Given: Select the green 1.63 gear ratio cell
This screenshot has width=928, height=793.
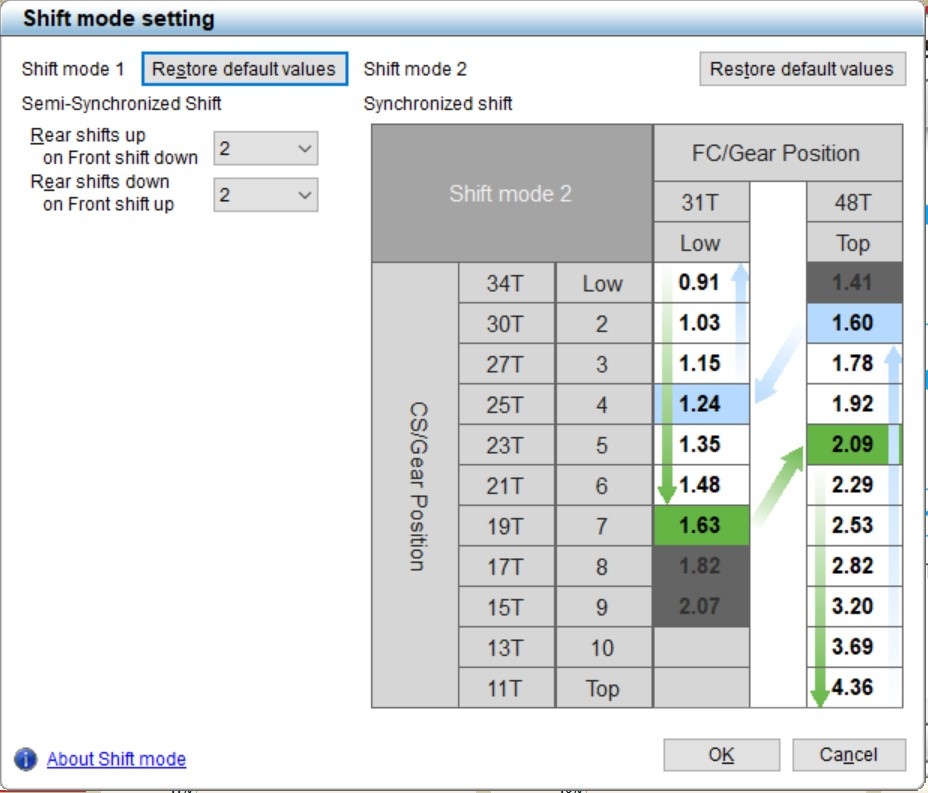Looking at the screenshot, I should pos(700,526).
